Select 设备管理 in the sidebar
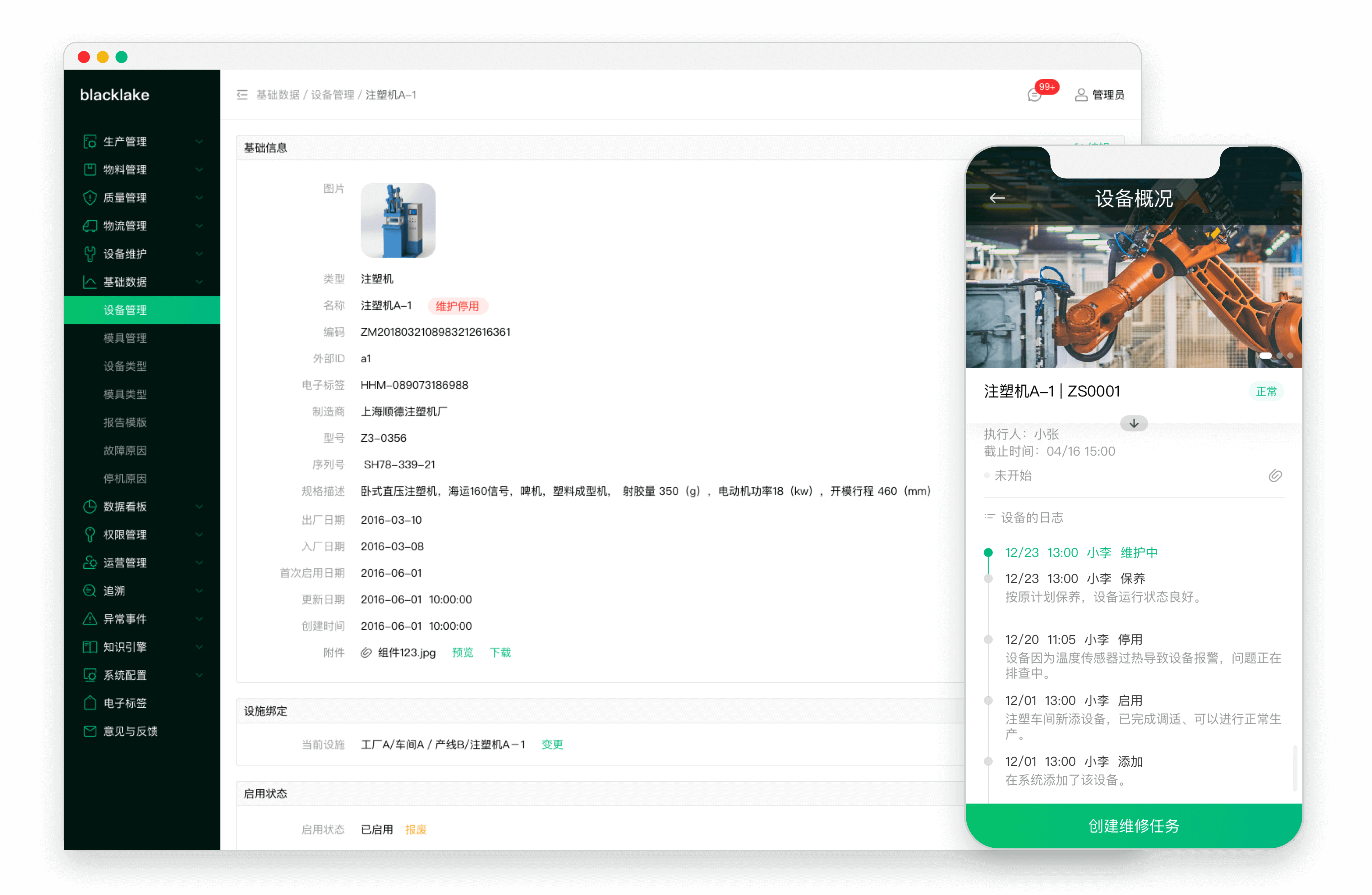Image resolution: width=1372 pixels, height=895 pixels. (142, 311)
